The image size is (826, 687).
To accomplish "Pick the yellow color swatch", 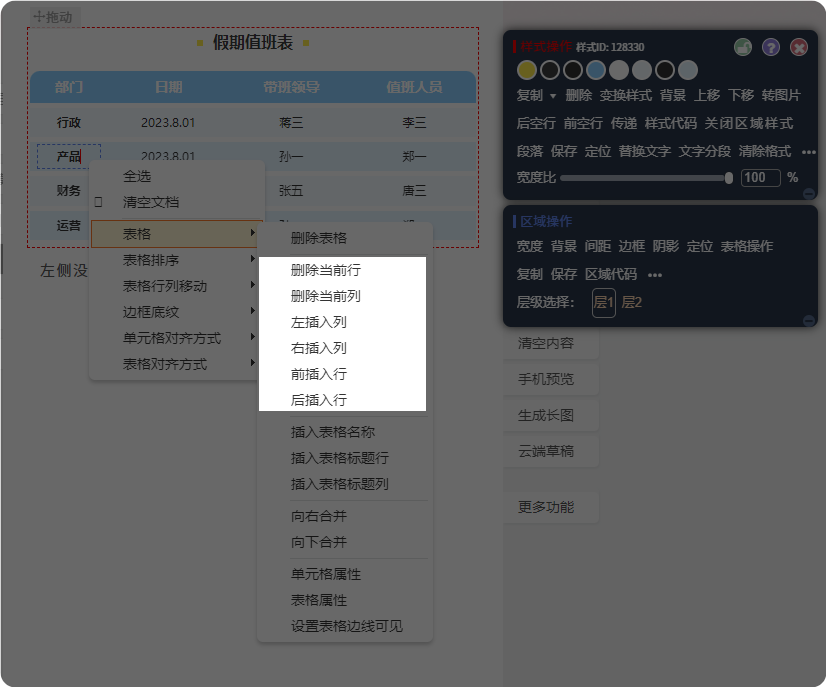I will click(527, 70).
